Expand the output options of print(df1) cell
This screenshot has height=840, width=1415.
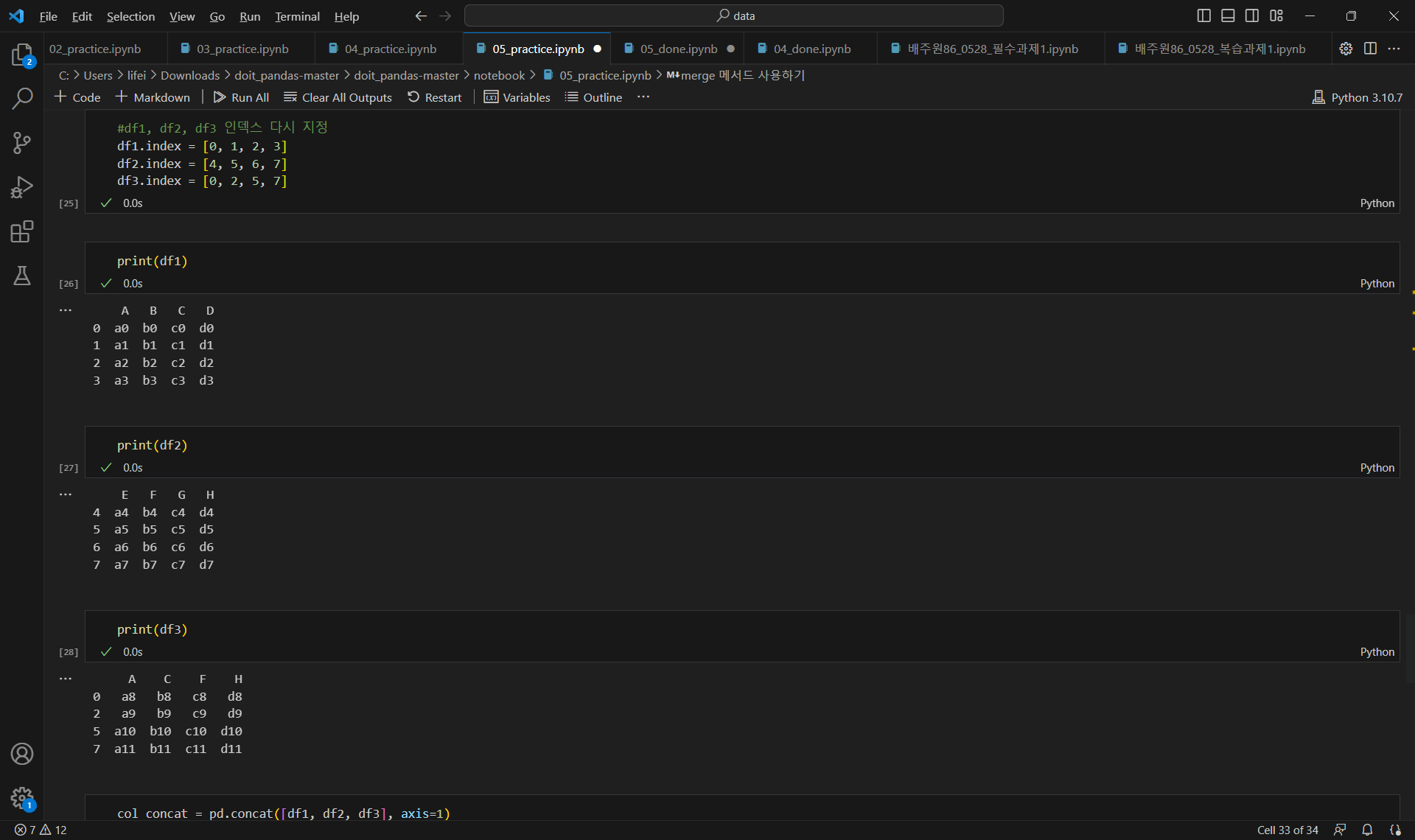pos(66,310)
